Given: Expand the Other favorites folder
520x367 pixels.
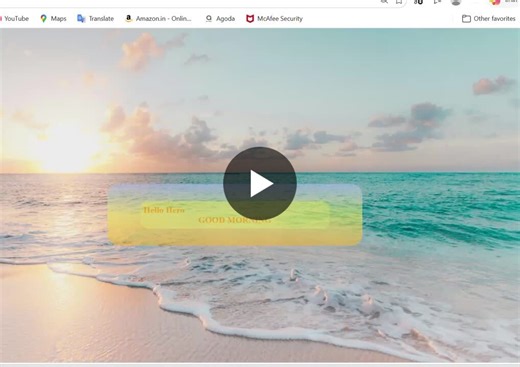Looking at the screenshot, I should click(x=489, y=19).
